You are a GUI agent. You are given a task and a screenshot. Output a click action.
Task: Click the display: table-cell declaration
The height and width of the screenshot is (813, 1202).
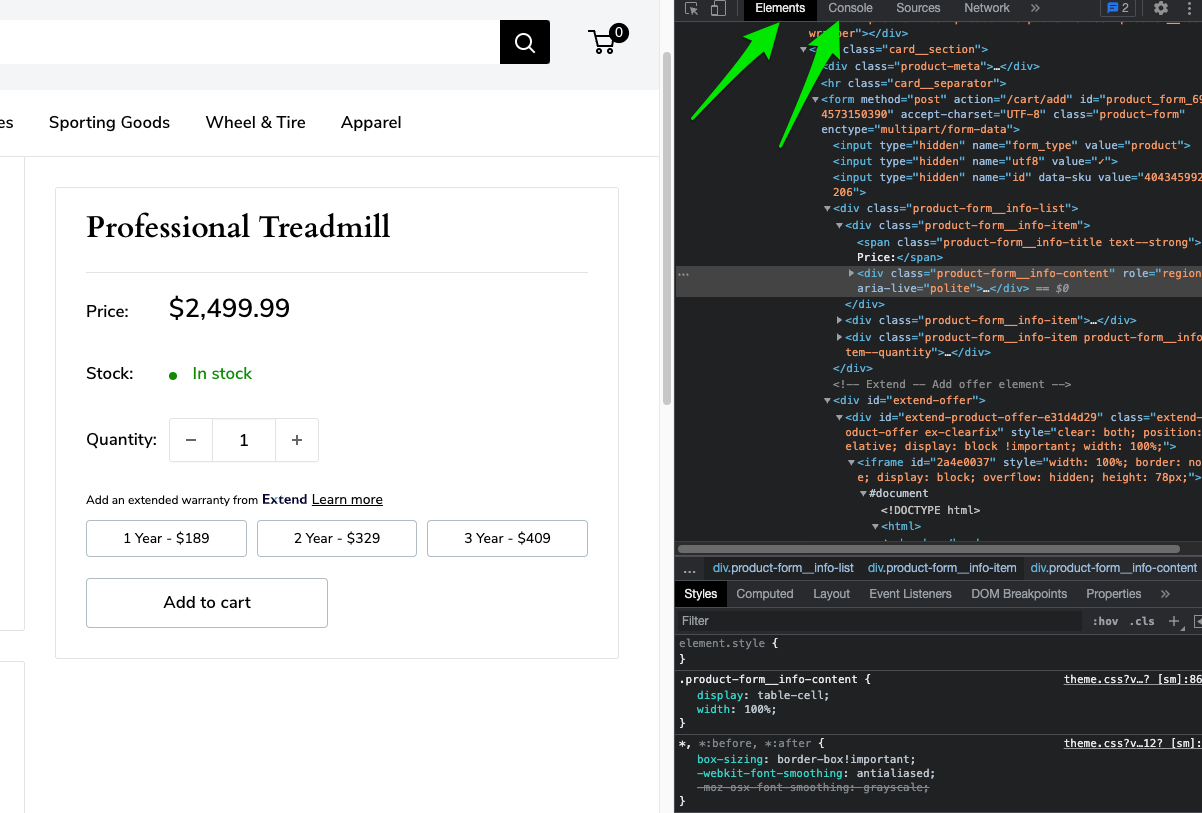pos(763,695)
